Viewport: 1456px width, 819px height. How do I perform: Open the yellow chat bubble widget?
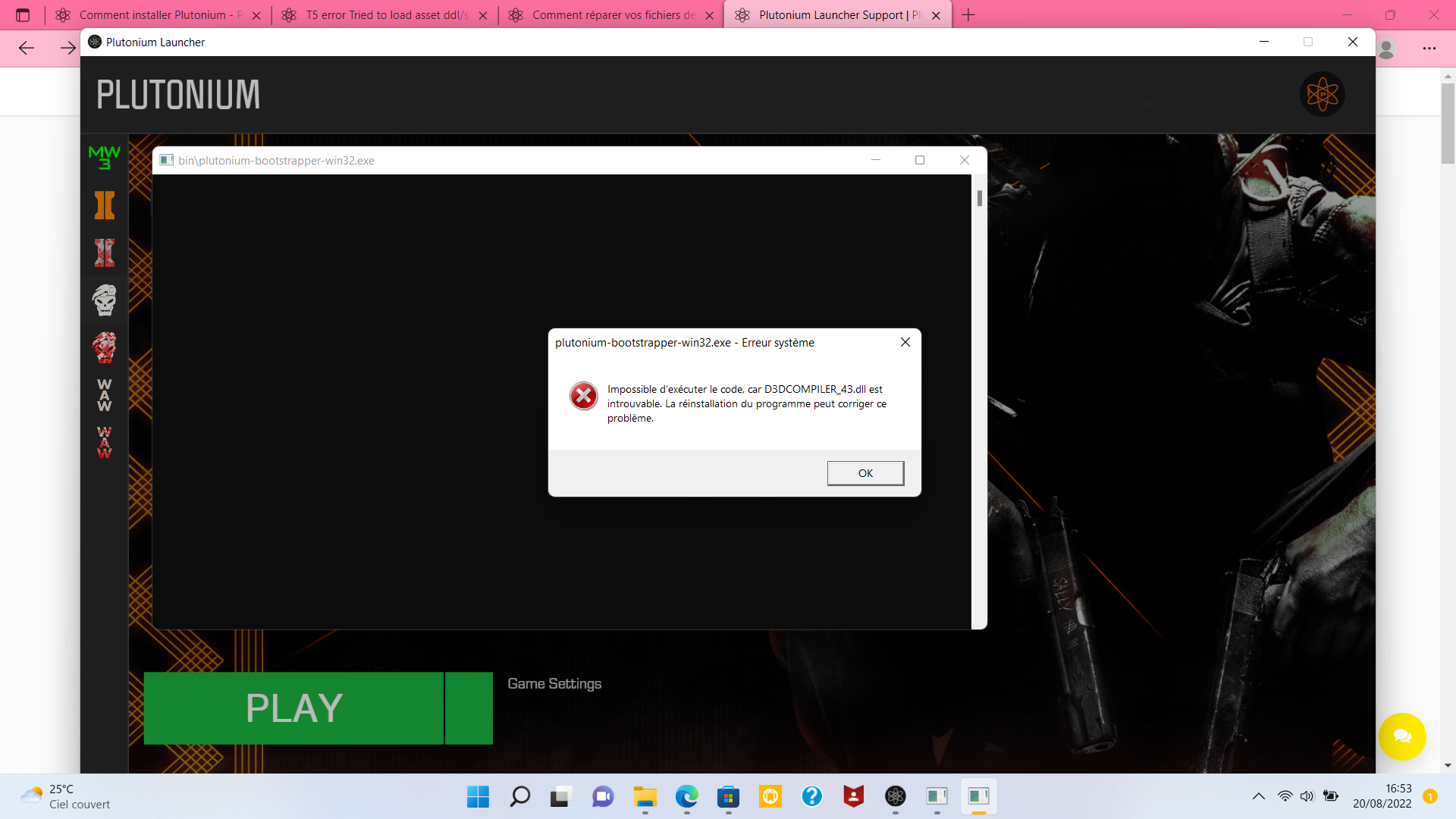click(1402, 736)
